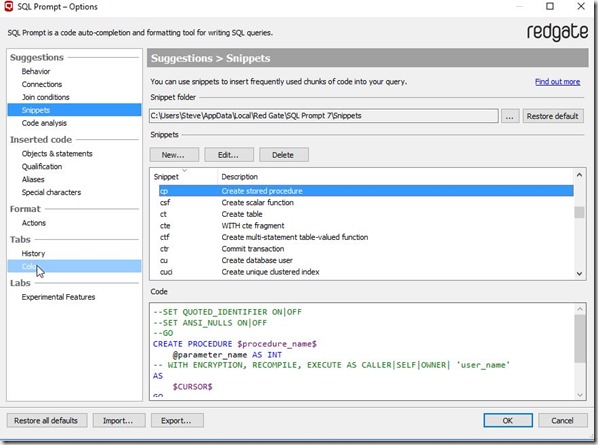This screenshot has width=598, height=445.
Task: Select the cuci unique clustered index snippet
Action: click(366, 272)
